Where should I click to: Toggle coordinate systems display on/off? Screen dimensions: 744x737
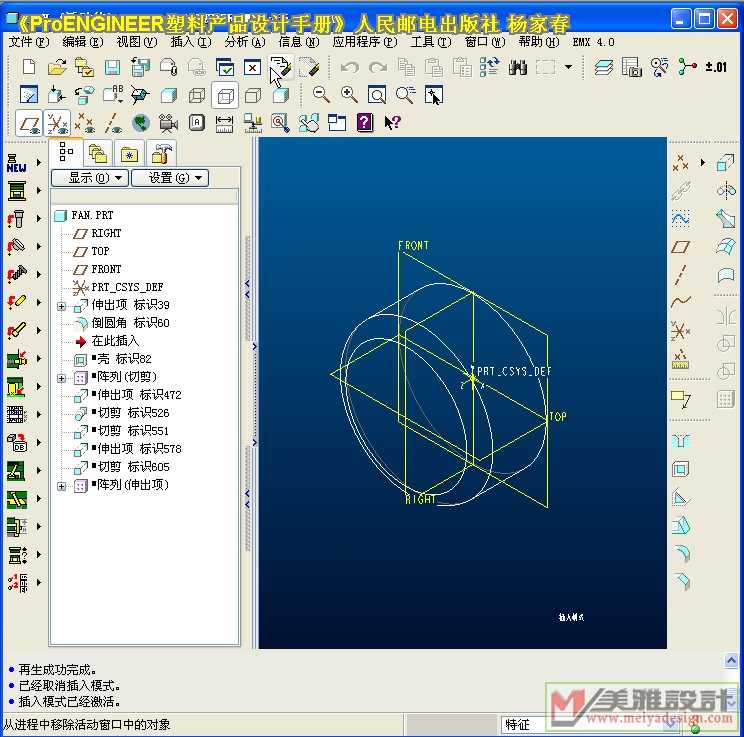(x=57, y=123)
